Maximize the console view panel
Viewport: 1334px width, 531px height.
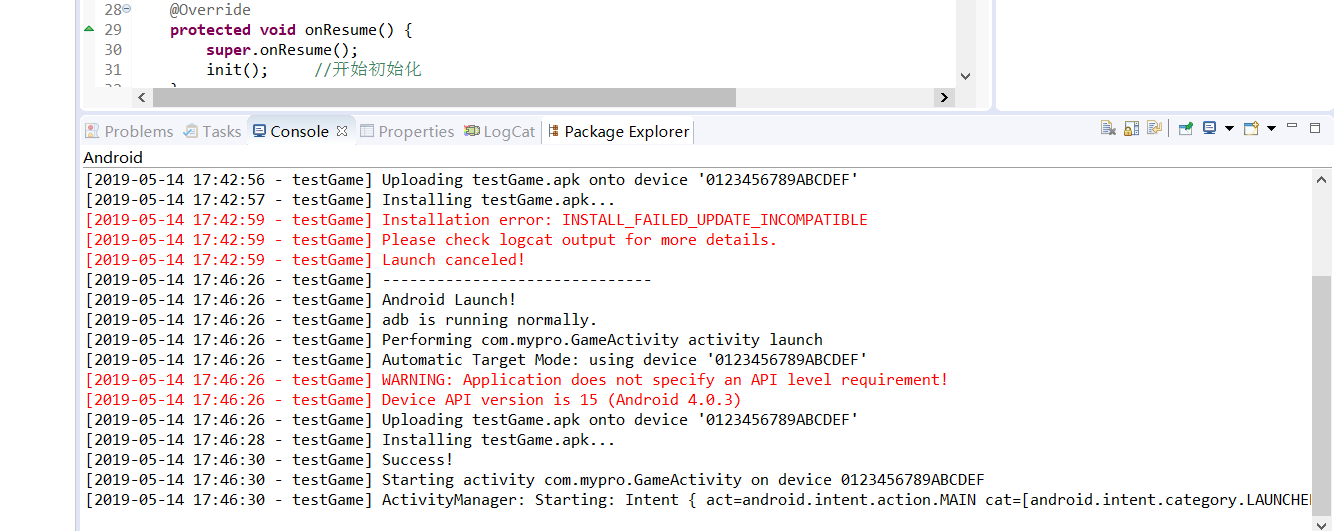(1315, 127)
